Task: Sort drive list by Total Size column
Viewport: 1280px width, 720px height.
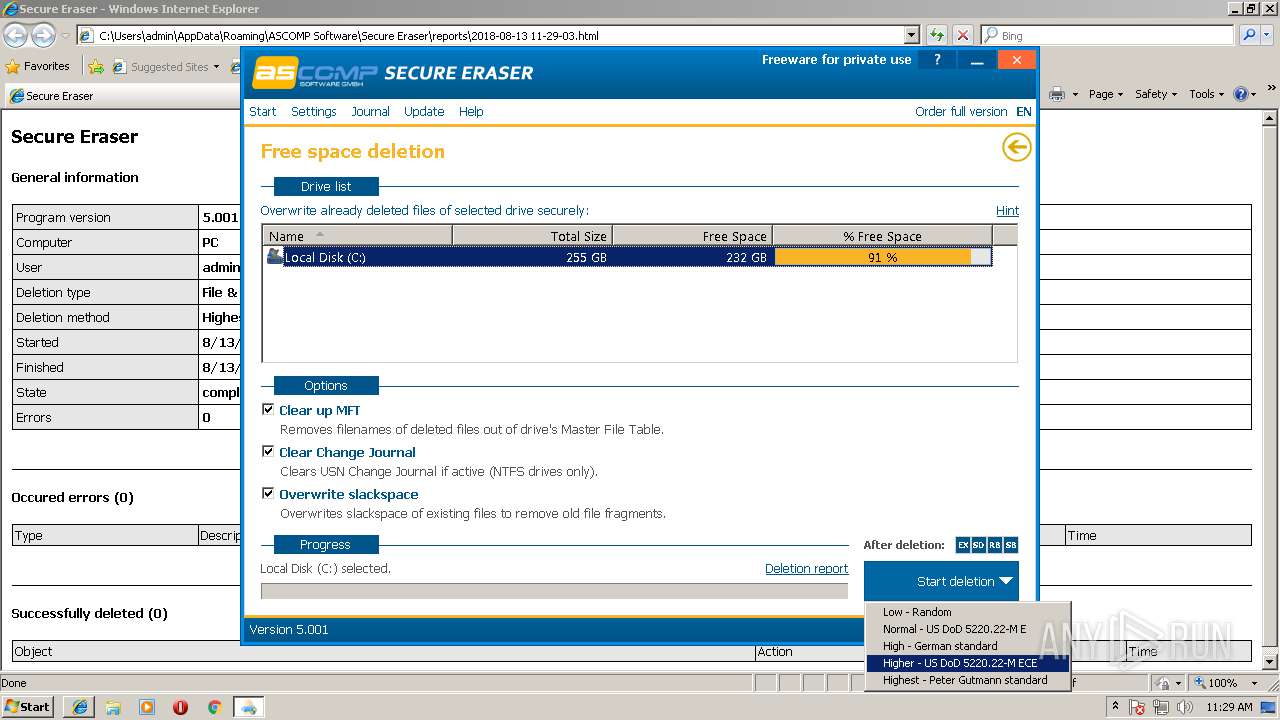Action: (532, 236)
